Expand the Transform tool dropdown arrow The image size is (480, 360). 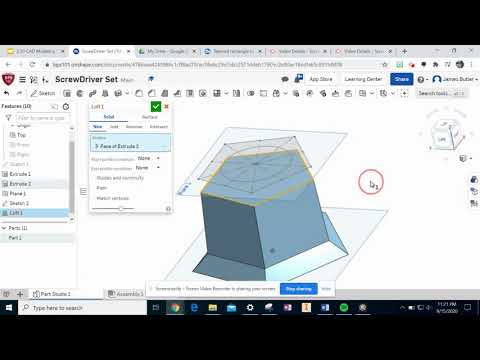coord(285,93)
